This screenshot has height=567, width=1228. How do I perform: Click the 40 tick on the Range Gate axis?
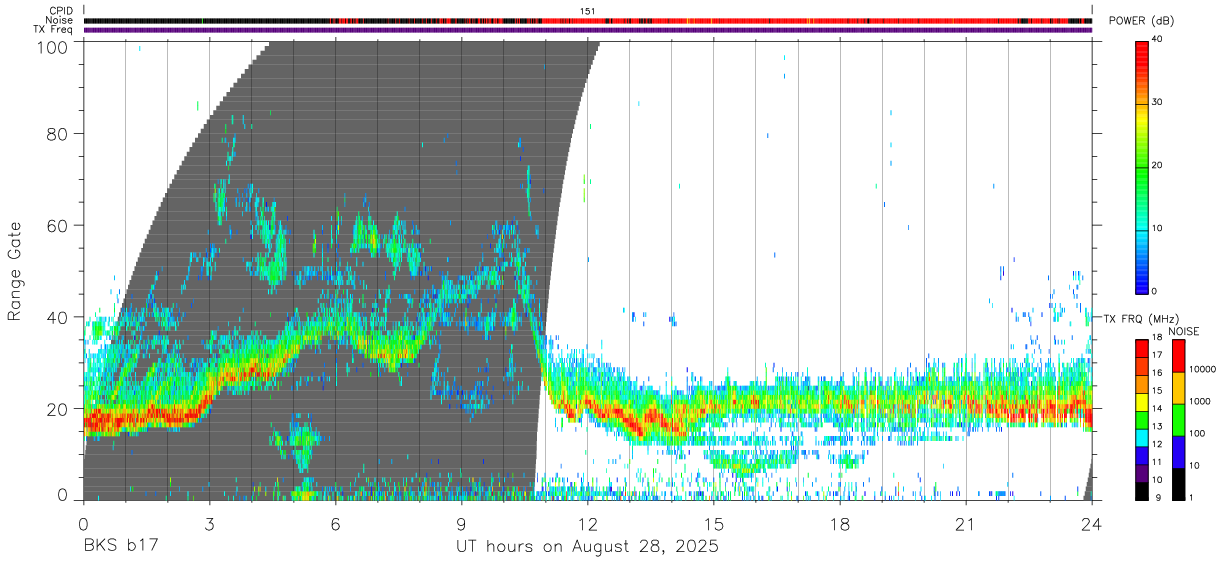tap(56, 316)
